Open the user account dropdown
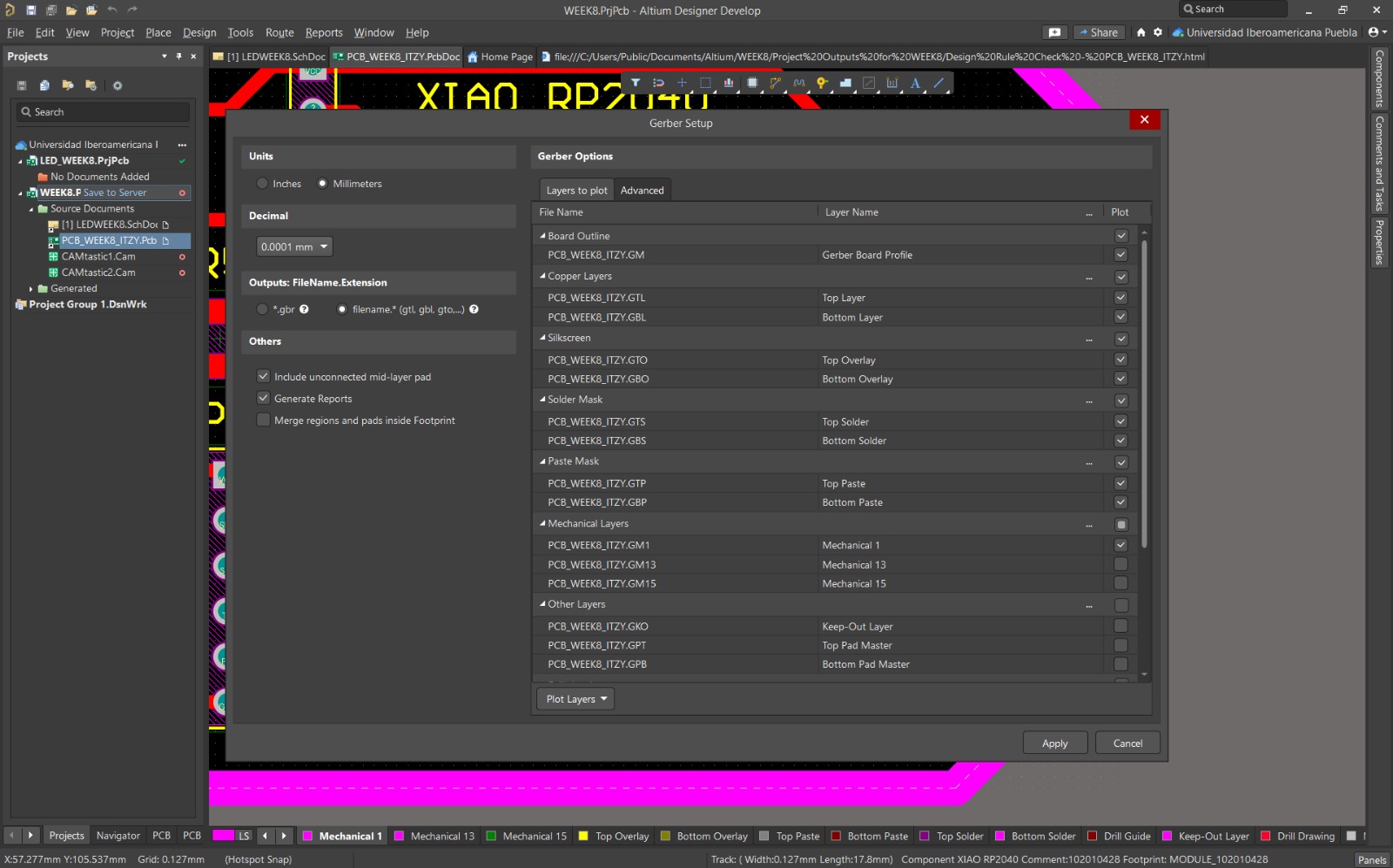The width and height of the screenshot is (1393, 868). click(x=1376, y=32)
